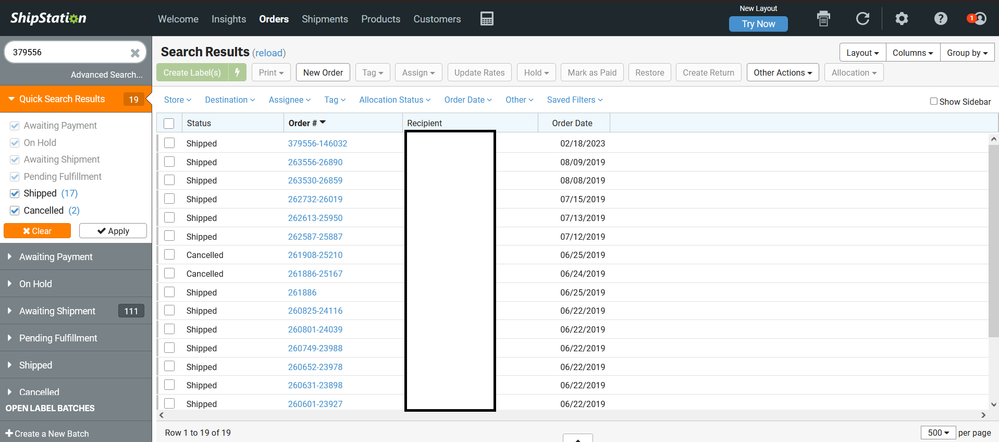Click the printer icon in header
The width and height of the screenshot is (999, 442).
click(823, 19)
